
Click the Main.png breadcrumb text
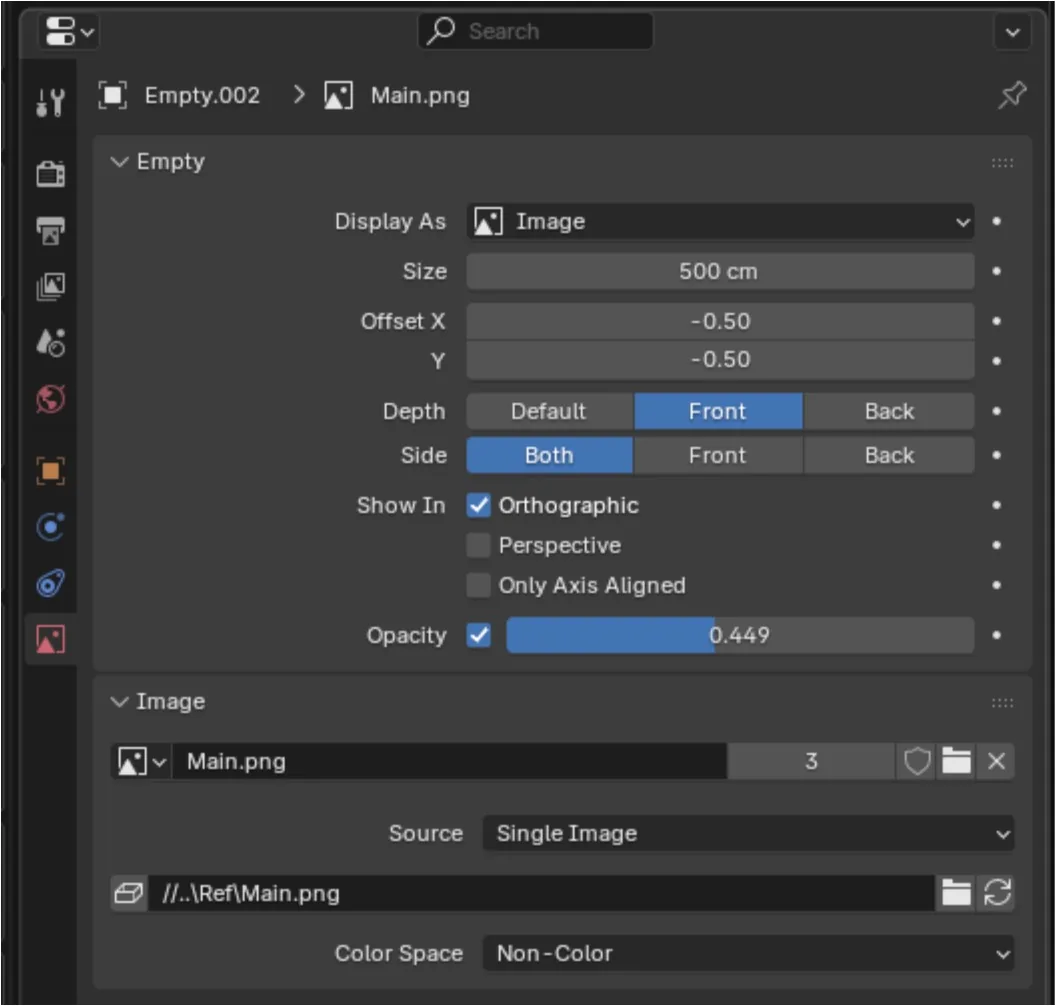coord(420,96)
